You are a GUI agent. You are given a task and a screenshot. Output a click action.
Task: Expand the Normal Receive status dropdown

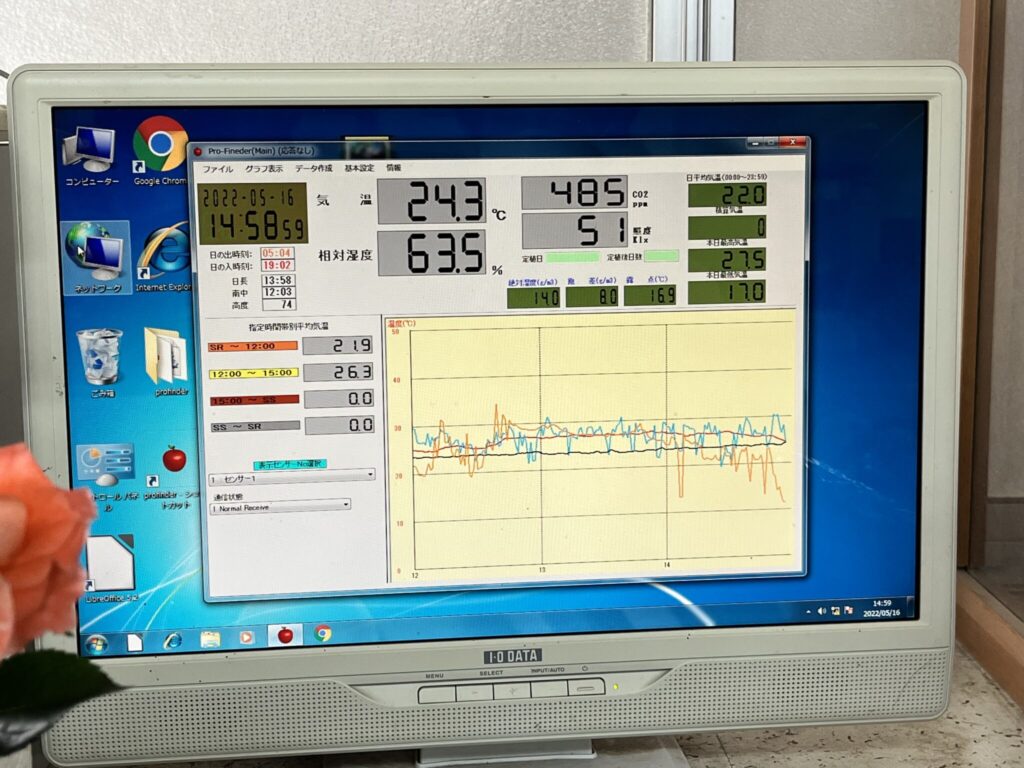(x=280, y=507)
